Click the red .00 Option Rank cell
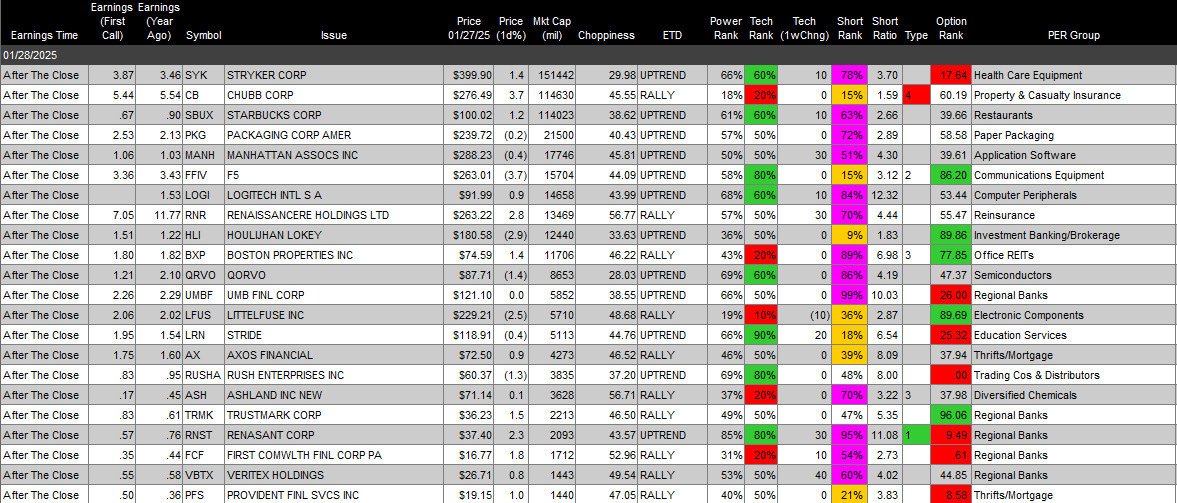Viewport: 1177px width, 503px height. pyautogui.click(x=951, y=375)
